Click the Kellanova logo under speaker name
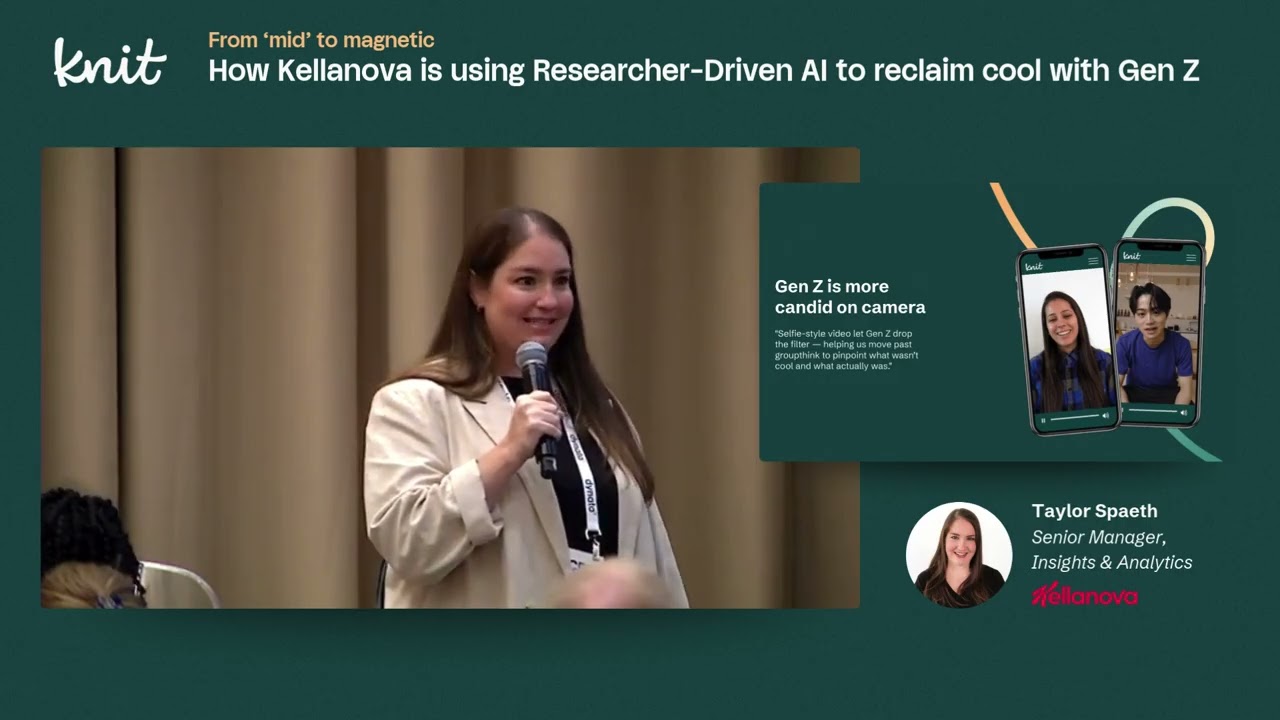The image size is (1280, 720). point(1085,595)
